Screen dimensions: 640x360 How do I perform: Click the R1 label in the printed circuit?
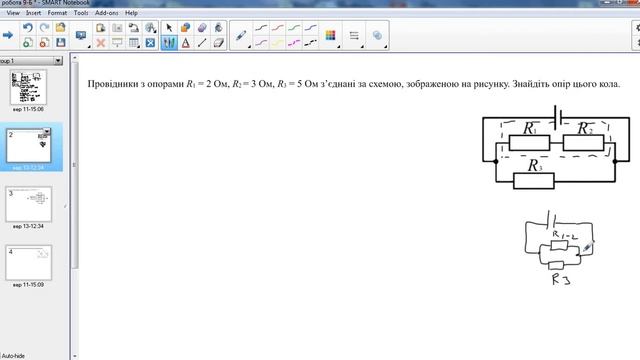pos(530,129)
